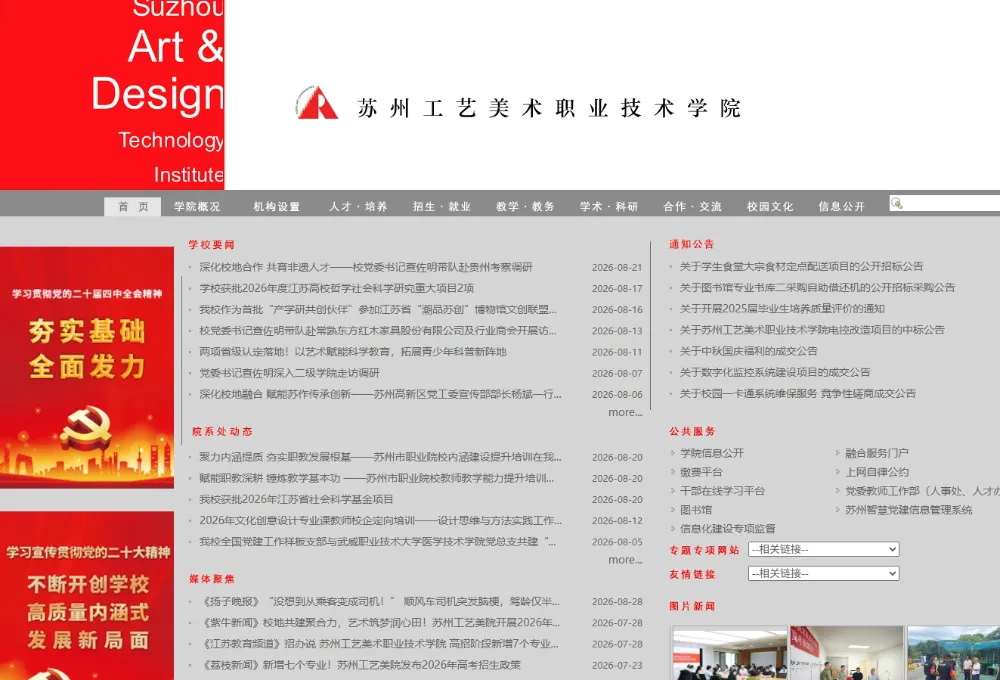Click the search magnifier icon

[x=897, y=203]
